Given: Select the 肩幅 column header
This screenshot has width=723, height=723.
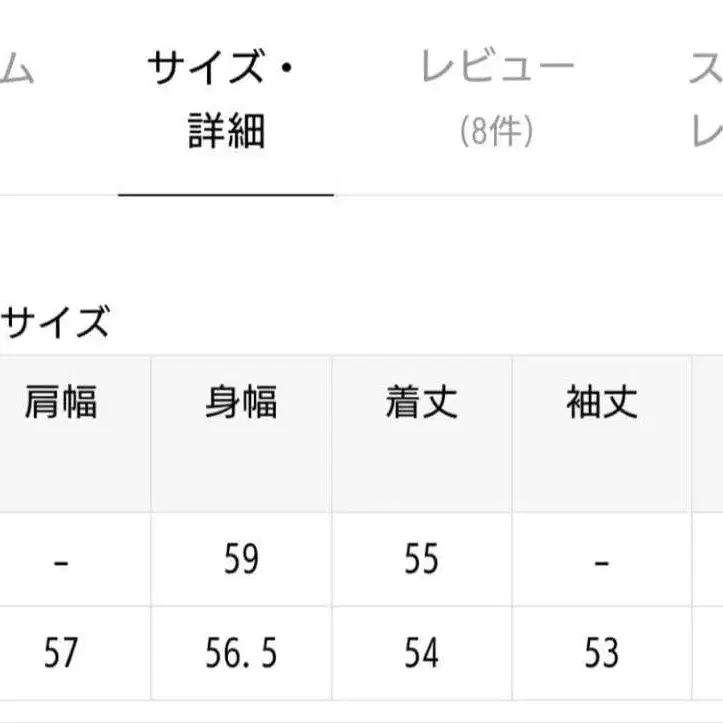Looking at the screenshot, I should (x=61, y=403).
